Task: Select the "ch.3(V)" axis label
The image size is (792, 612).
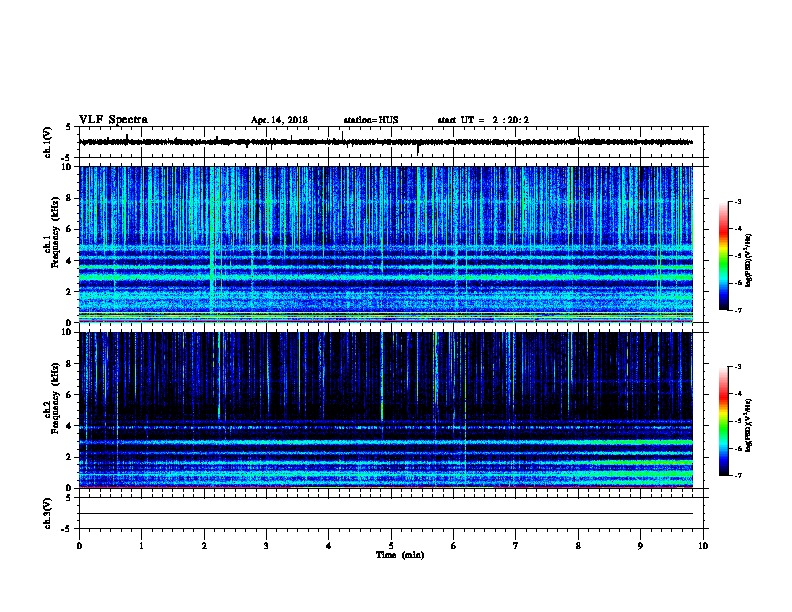Action: pos(48,513)
